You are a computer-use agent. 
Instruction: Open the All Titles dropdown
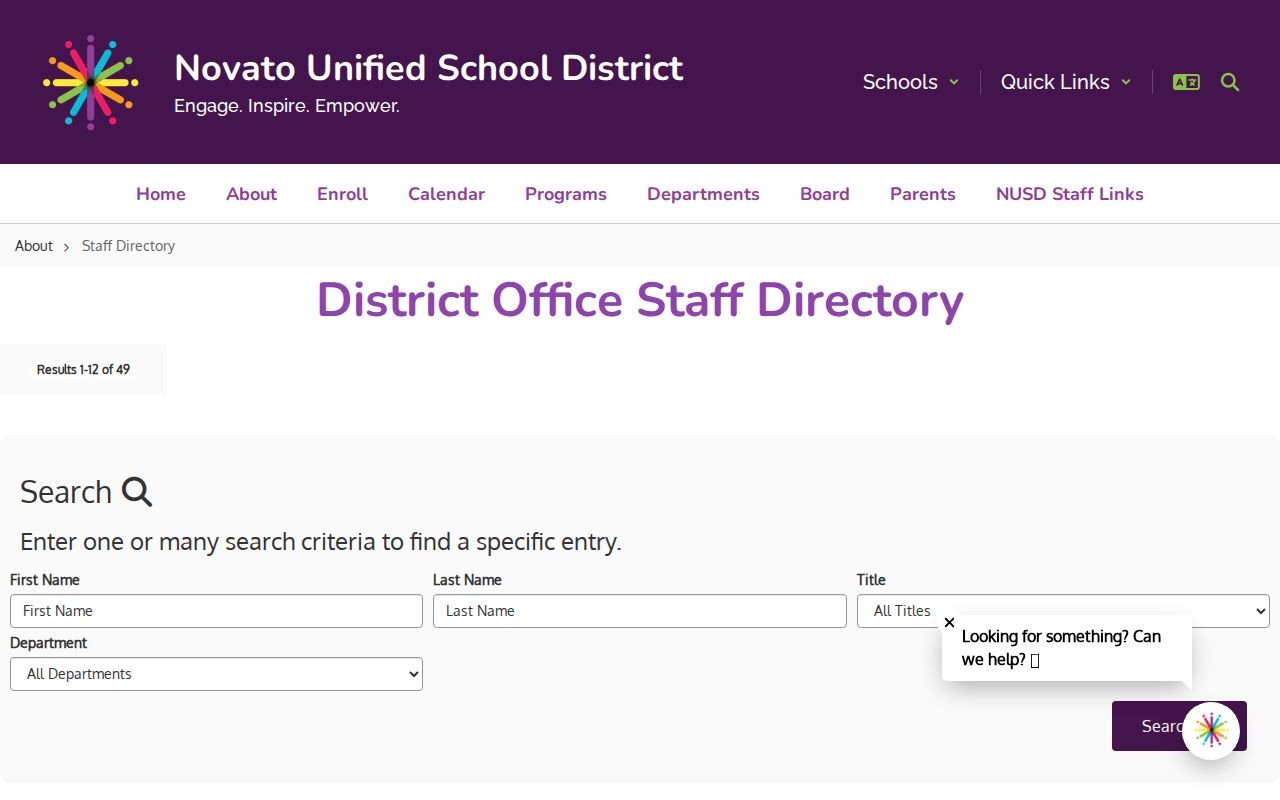tap(1063, 611)
